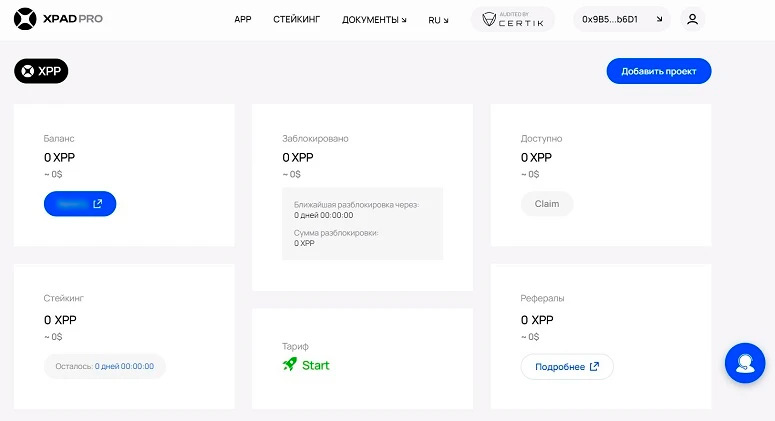Click the XPAD PRO logo
Viewport: 775px width, 421px height.
pos(60,19)
